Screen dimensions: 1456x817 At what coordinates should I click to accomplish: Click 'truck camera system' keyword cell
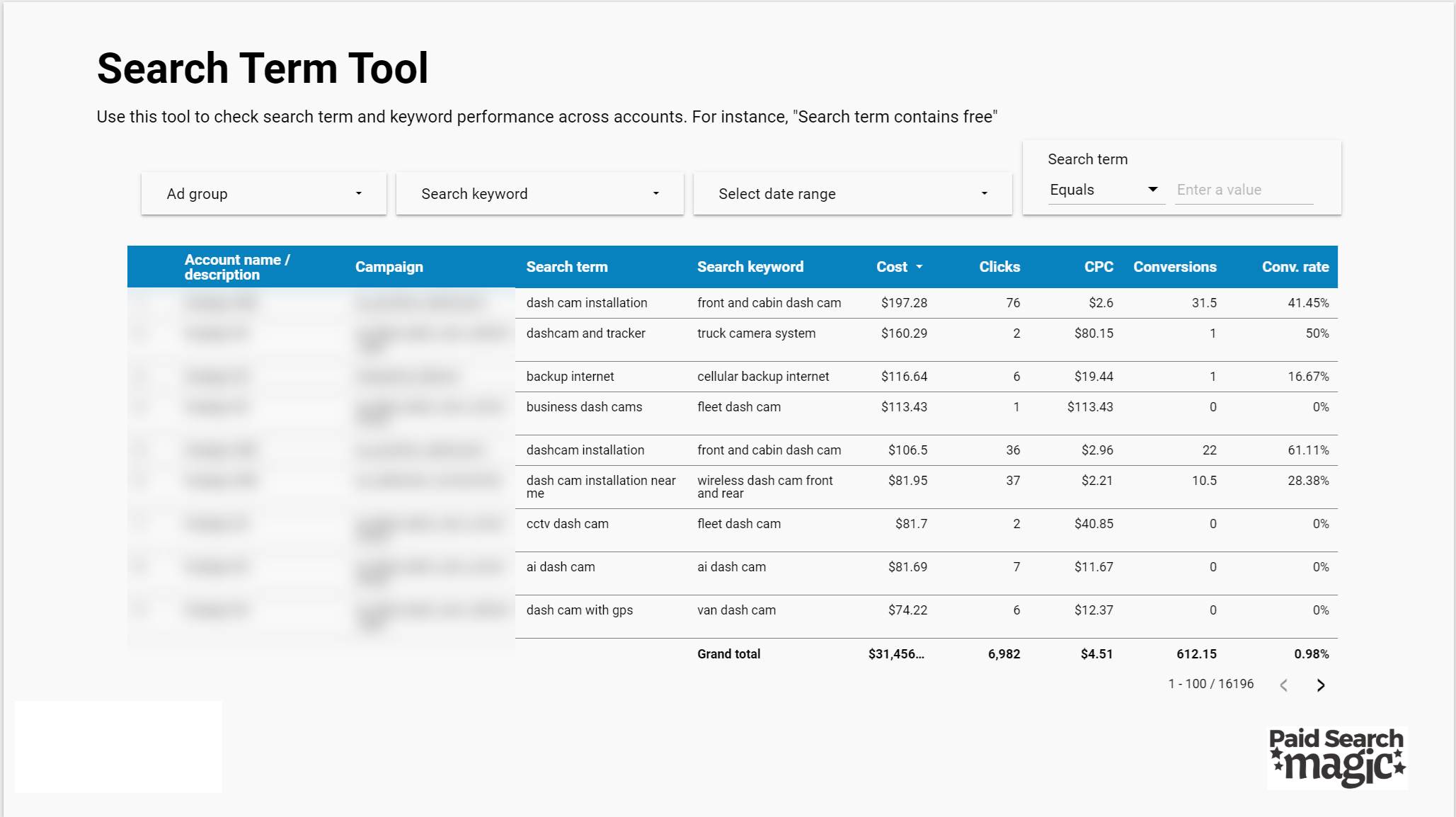(756, 333)
